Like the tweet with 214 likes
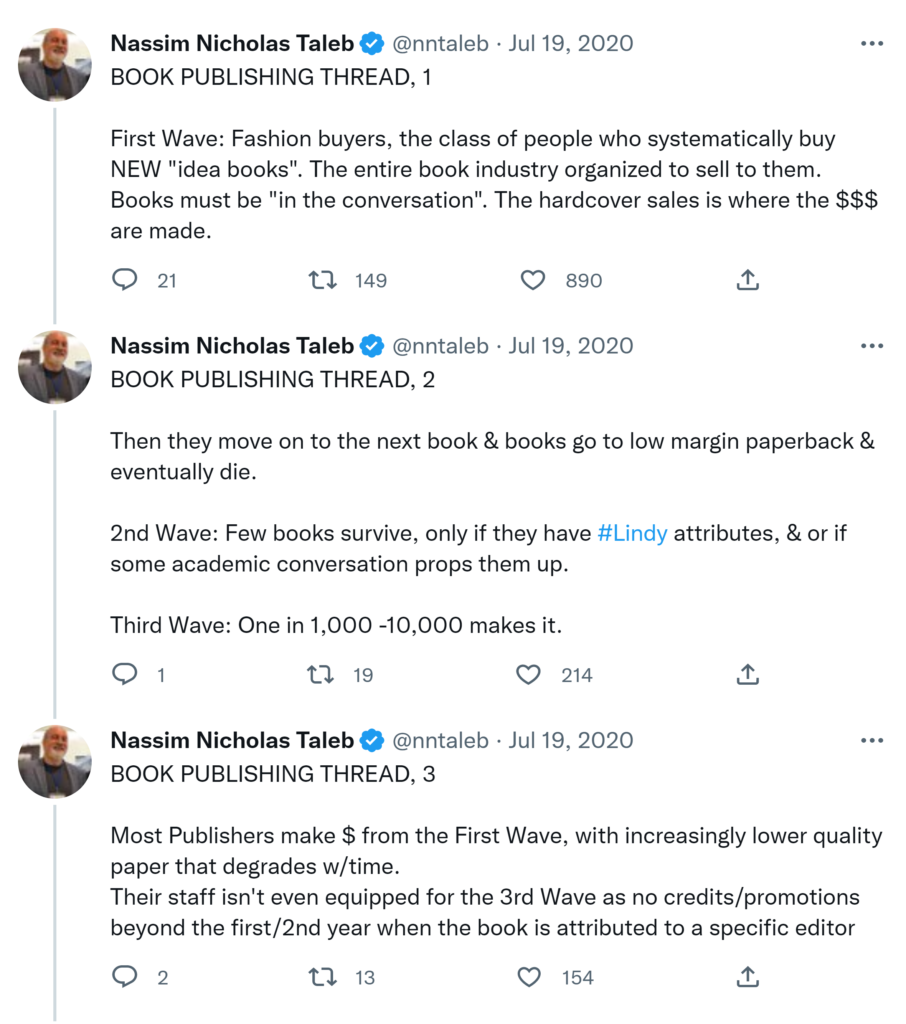The width and height of the screenshot is (906, 1024). pyautogui.click(x=528, y=675)
